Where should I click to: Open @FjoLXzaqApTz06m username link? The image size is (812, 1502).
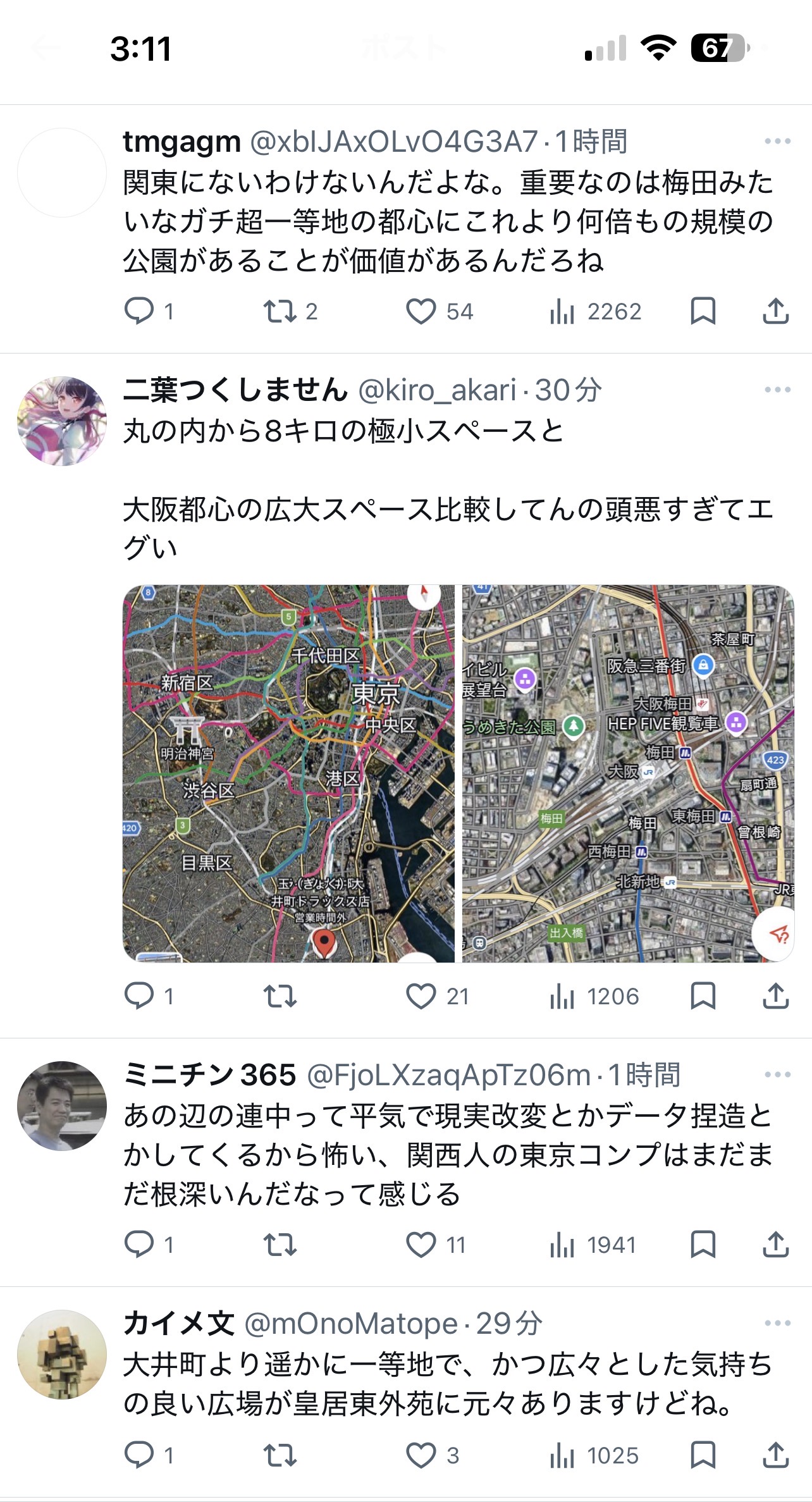click(448, 1075)
